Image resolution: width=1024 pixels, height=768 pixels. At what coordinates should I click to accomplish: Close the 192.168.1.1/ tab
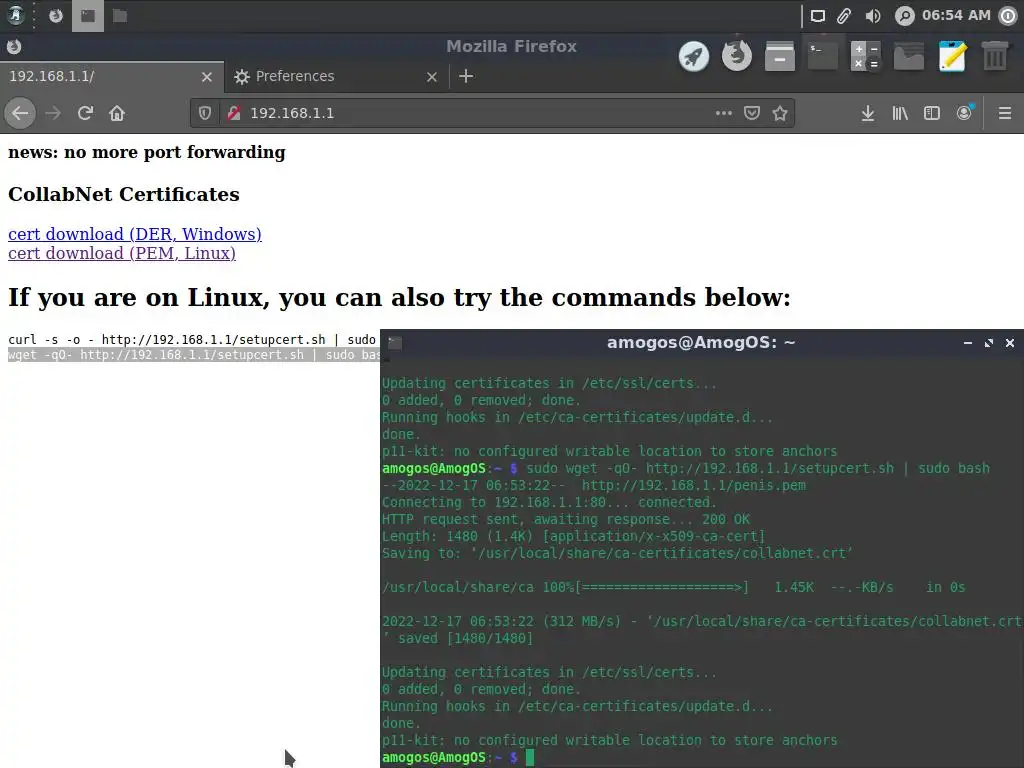coord(207,77)
